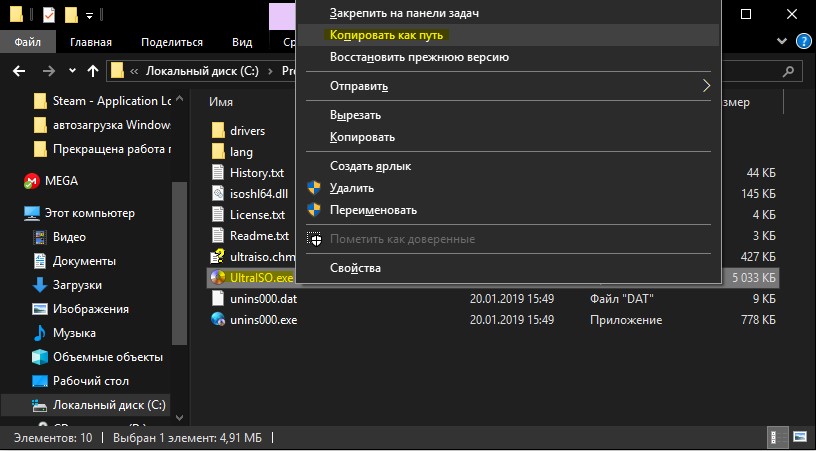Click the 'unins000.dat' type cell 'Файл "DAT"'

tap(621, 299)
